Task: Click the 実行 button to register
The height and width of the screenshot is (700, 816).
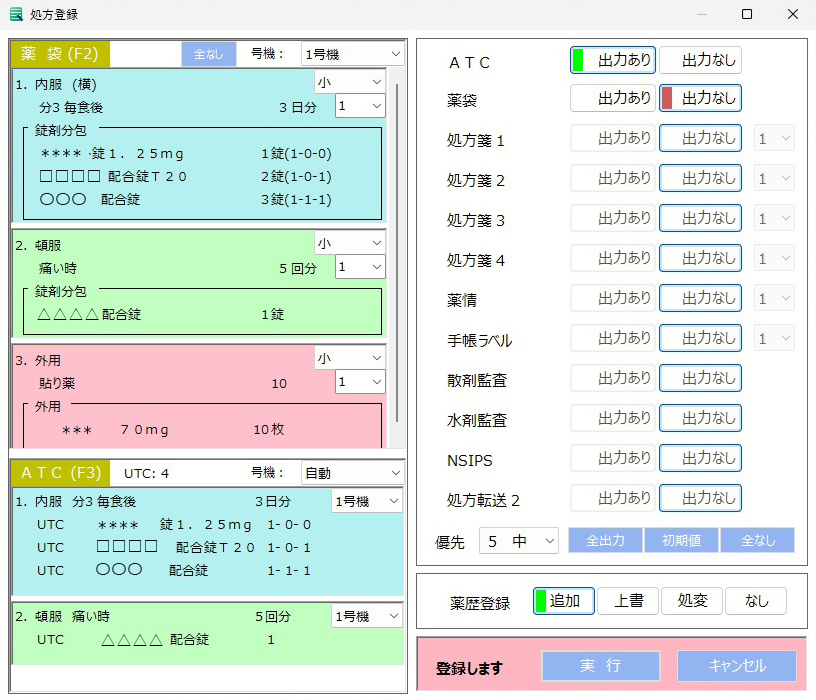Action: (x=600, y=666)
